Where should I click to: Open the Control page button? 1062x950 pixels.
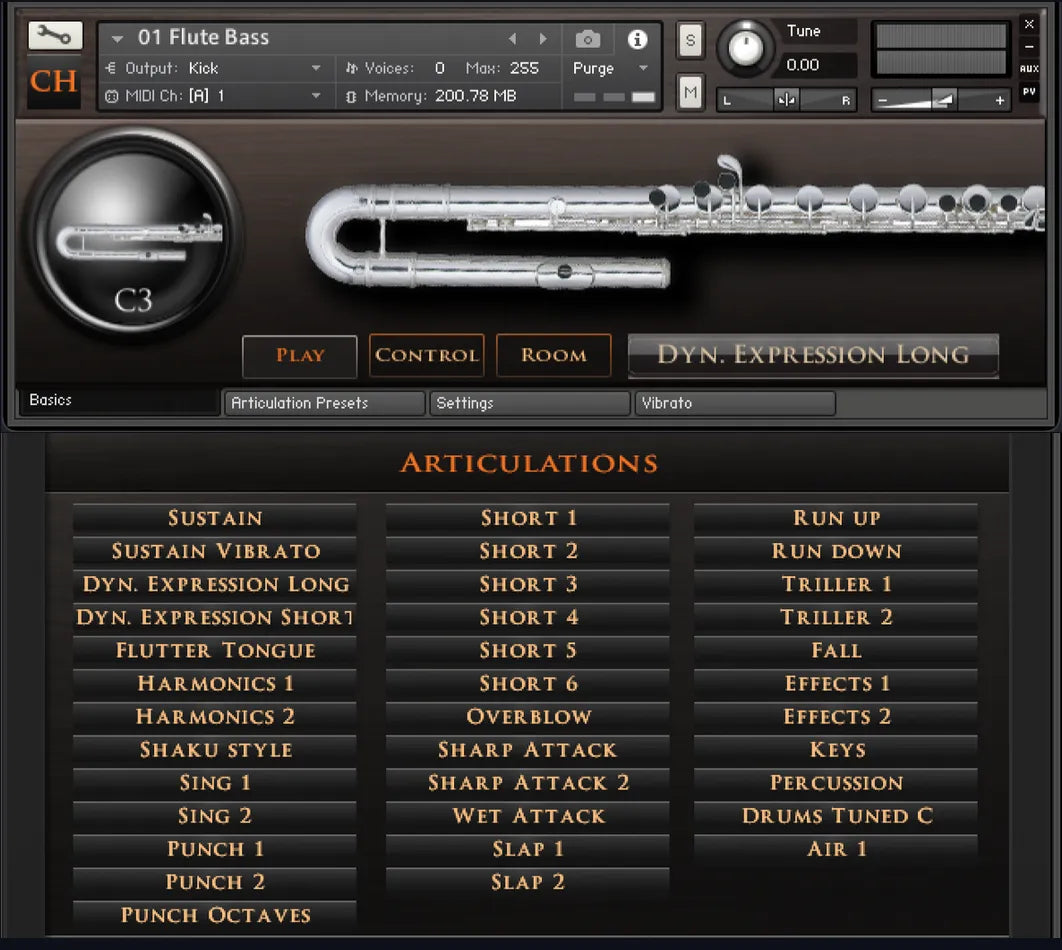click(426, 354)
